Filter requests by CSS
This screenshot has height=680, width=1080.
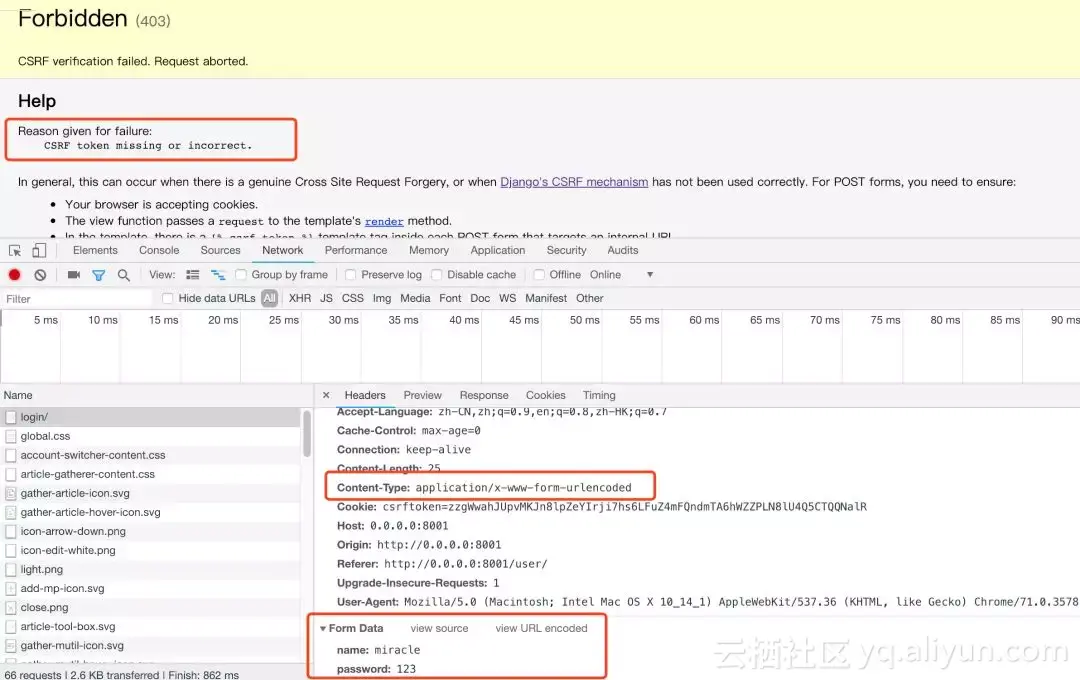[x=353, y=298]
